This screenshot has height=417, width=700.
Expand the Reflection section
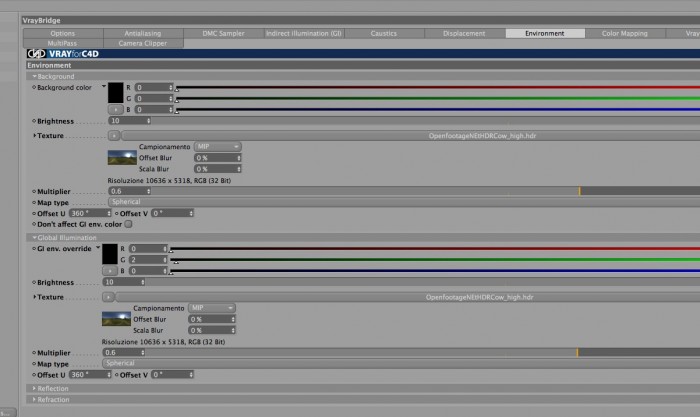click(x=34, y=388)
